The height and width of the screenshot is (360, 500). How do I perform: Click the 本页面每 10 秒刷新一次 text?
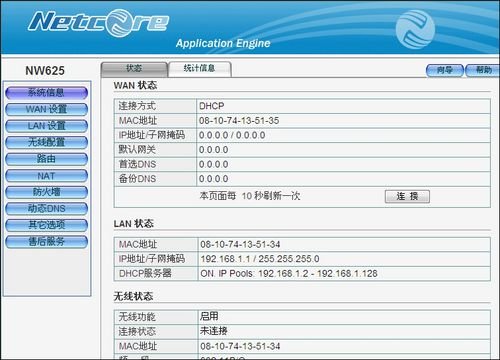point(250,196)
